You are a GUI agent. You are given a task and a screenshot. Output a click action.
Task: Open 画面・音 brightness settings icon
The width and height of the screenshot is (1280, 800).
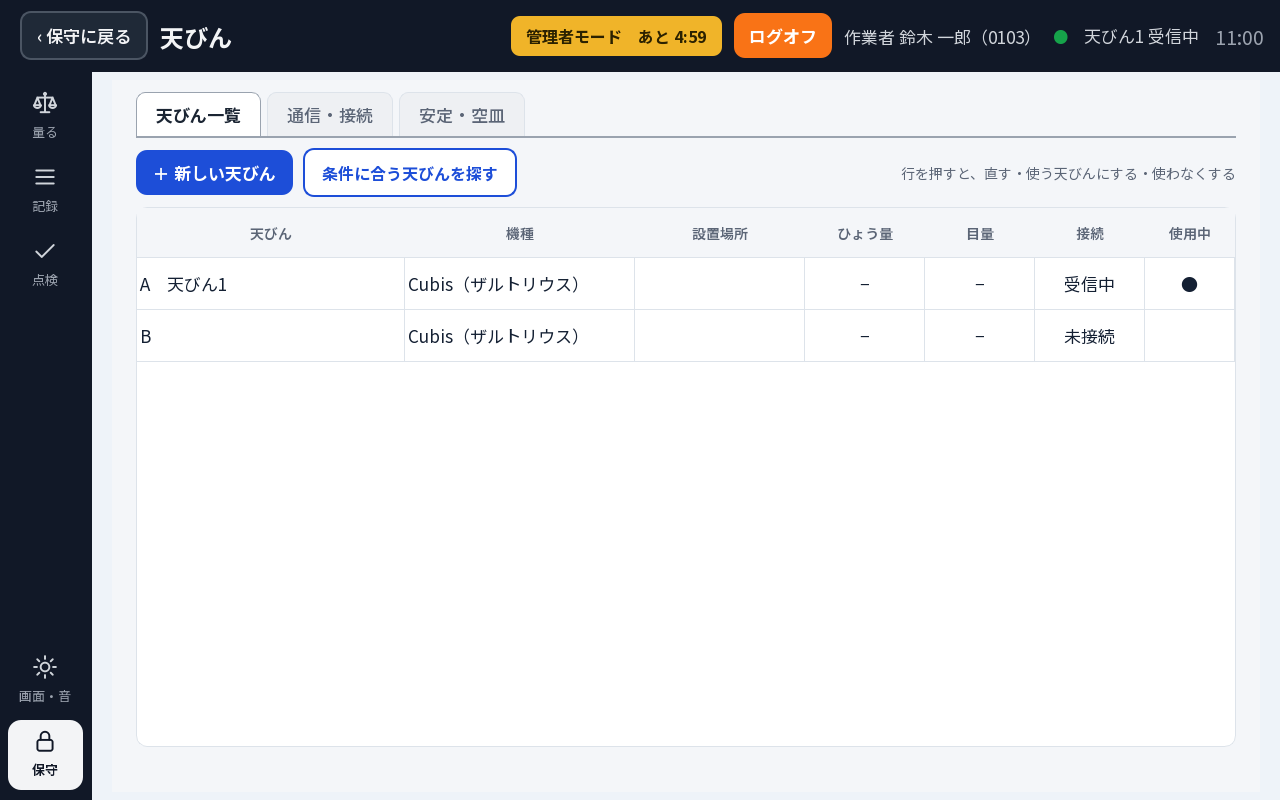click(45, 667)
